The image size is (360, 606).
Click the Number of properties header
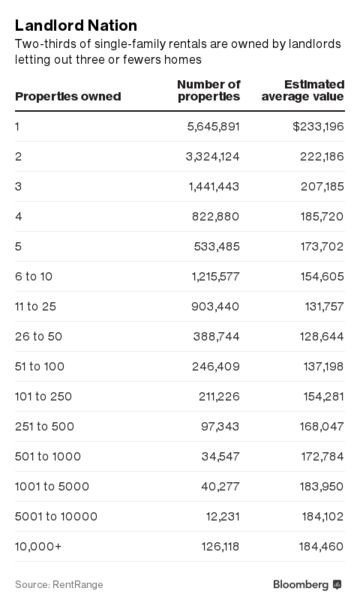pyautogui.click(x=209, y=90)
